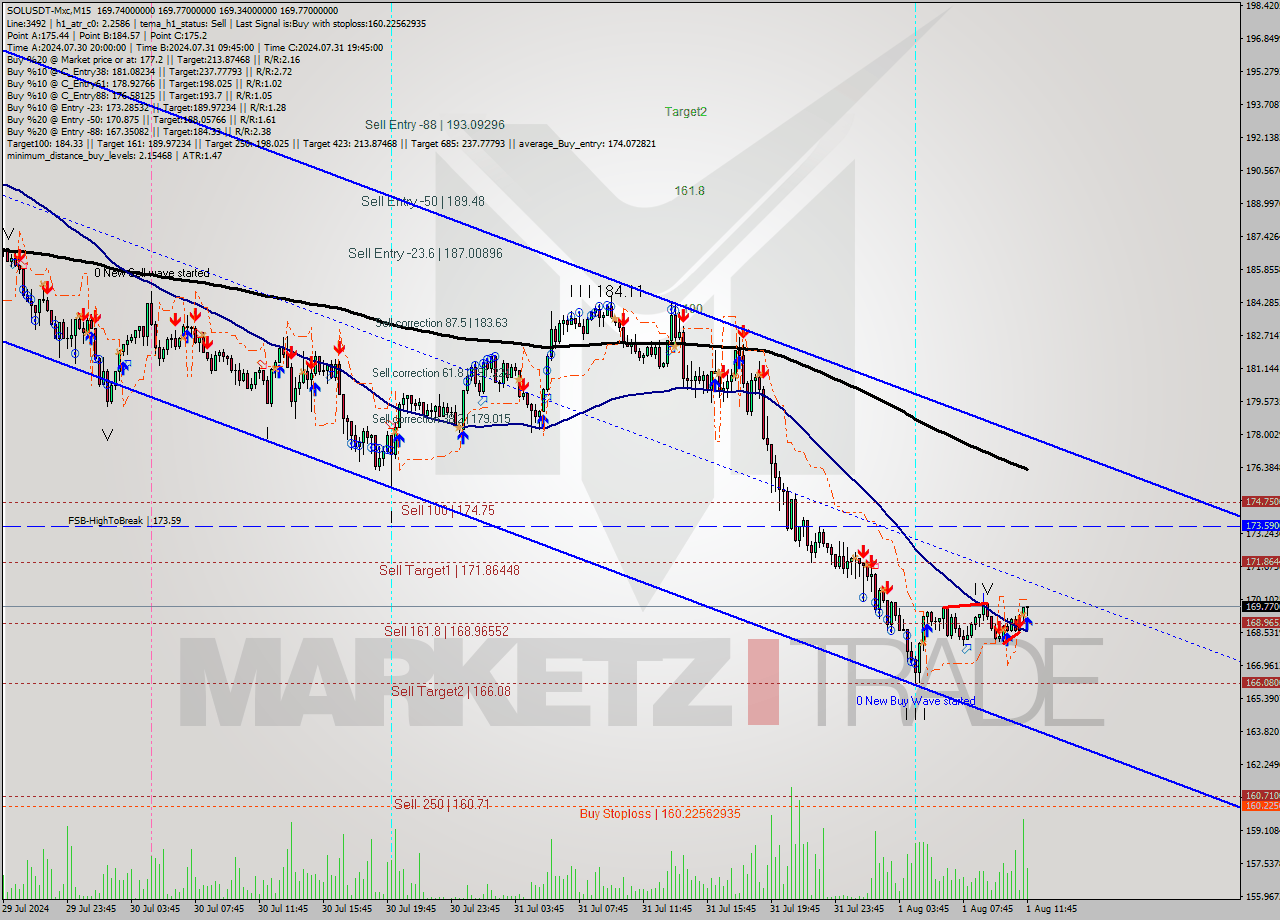Image resolution: width=1280 pixels, height=920 pixels.
Task: Click the red 160.710 price axis tag
Action: (1260, 795)
